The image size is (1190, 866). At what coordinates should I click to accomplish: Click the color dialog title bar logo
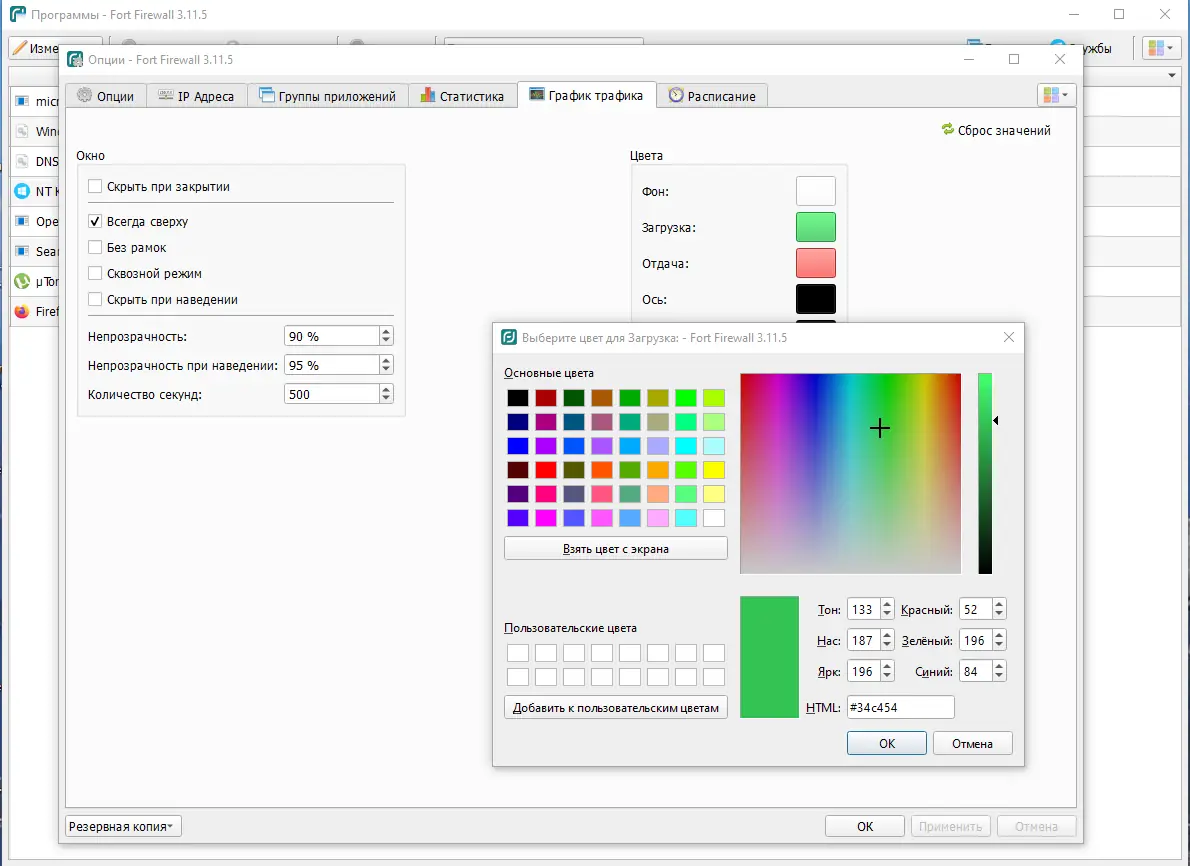click(509, 337)
